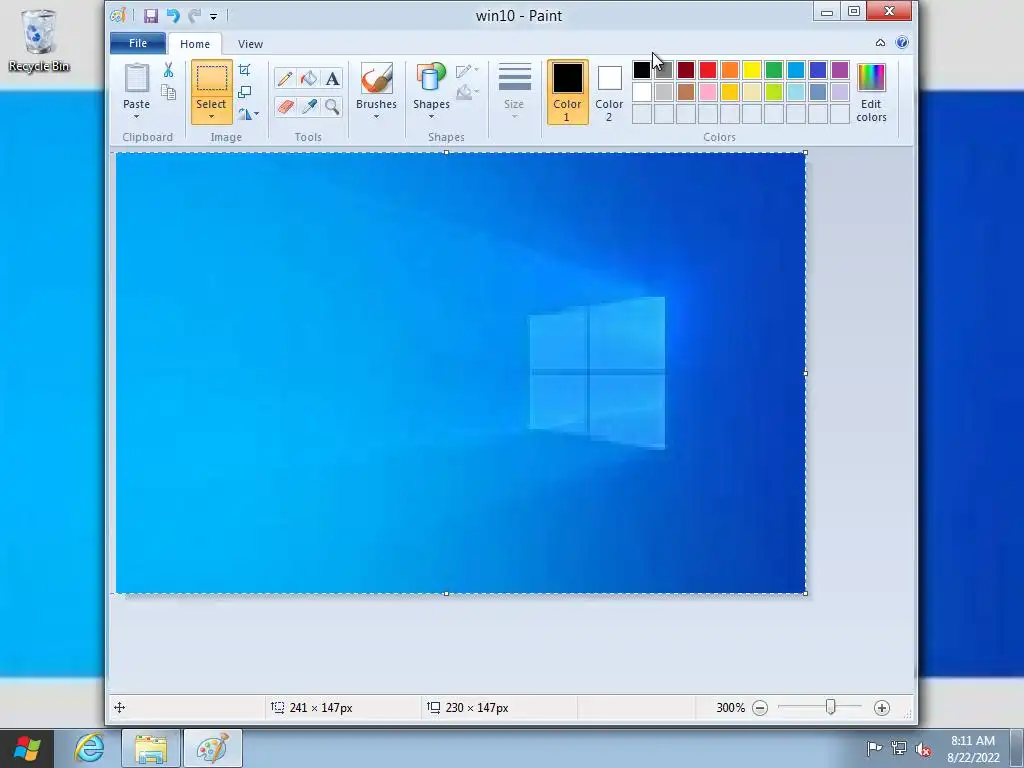
Task: Expand the Select dropdown arrow
Action: 211,117
